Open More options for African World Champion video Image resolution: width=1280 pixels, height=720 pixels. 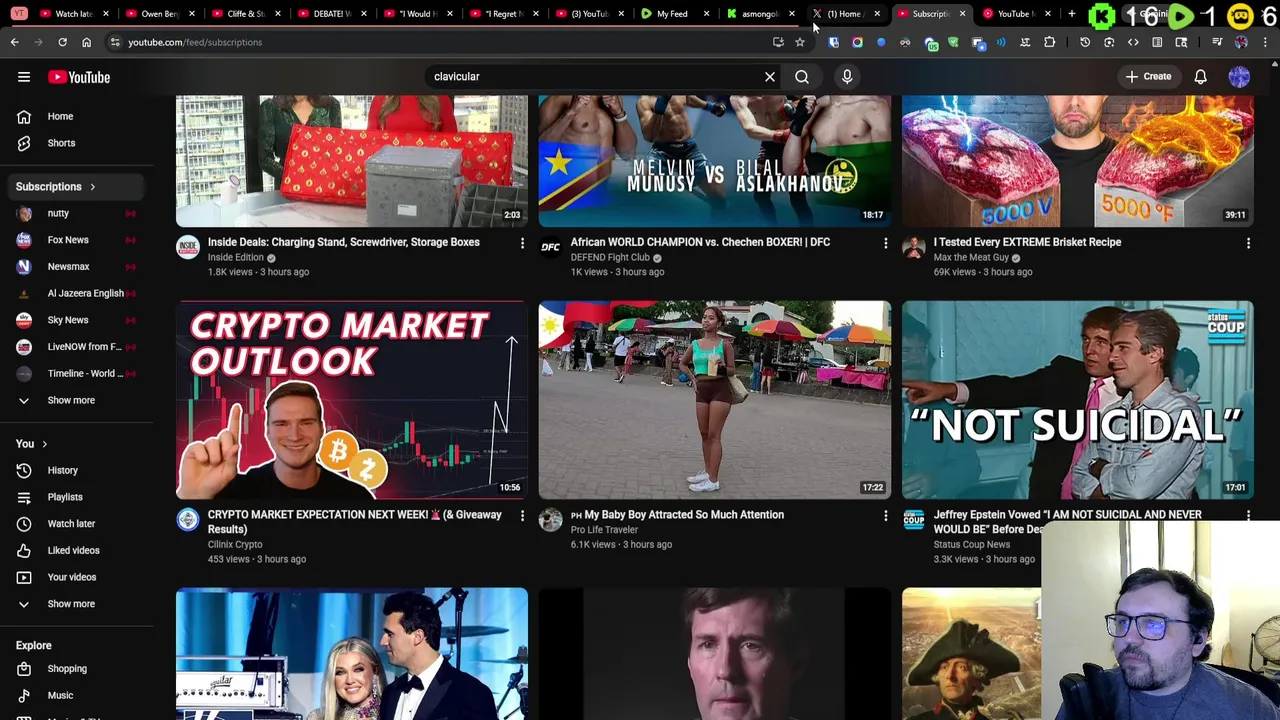(885, 243)
